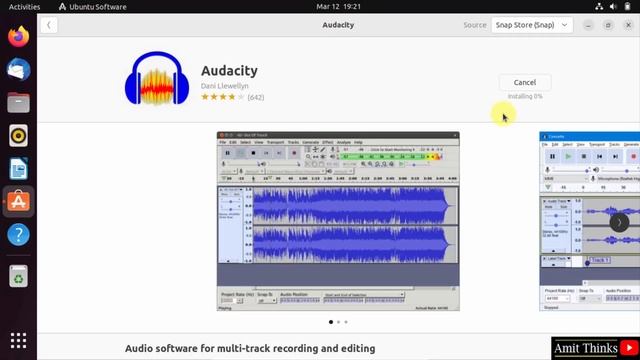Open the clock showing Mar 12 19:21
Screen dimensions: 640x360
[x=338, y=7]
